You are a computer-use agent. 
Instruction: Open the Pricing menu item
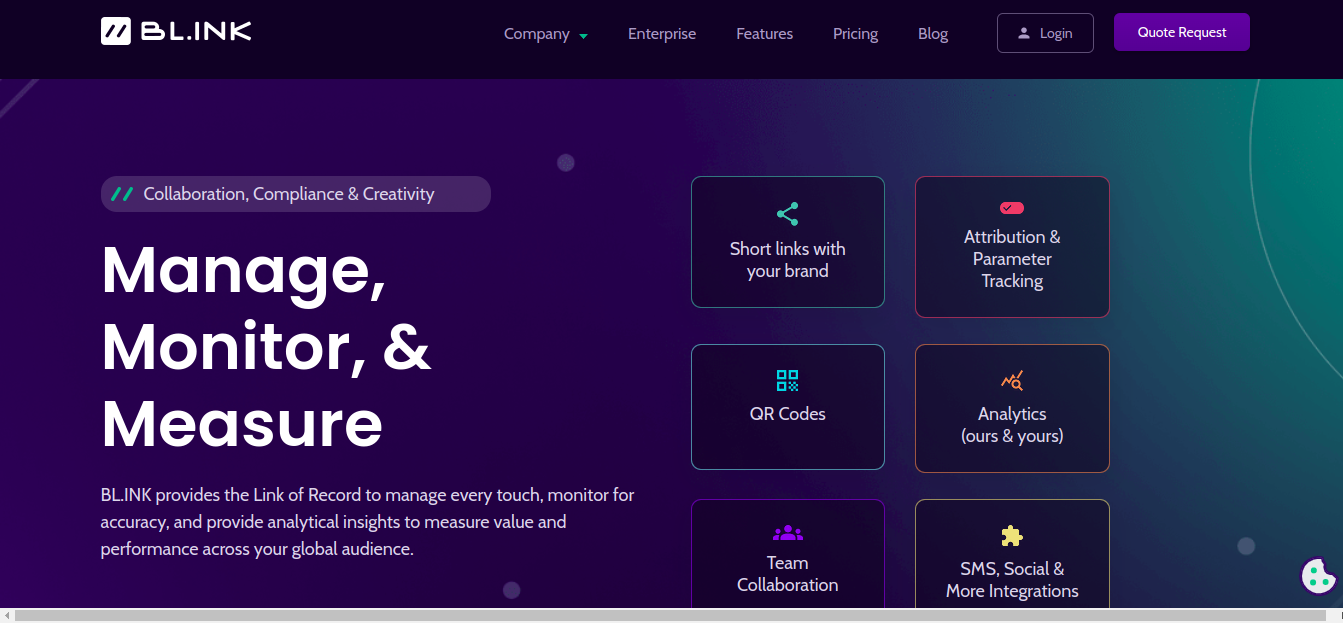point(855,34)
